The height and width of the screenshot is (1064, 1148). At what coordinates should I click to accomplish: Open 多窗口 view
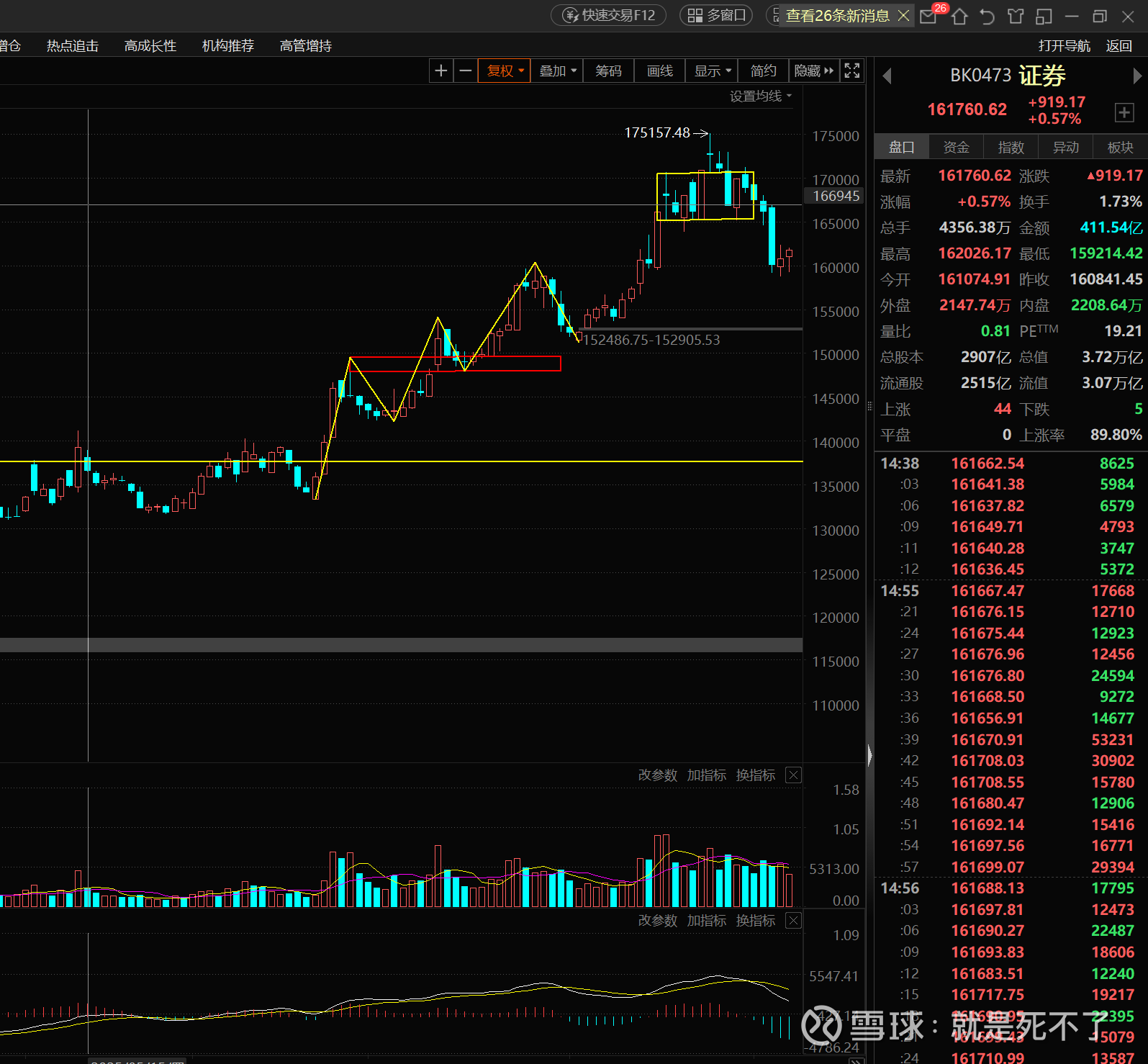coord(716,15)
